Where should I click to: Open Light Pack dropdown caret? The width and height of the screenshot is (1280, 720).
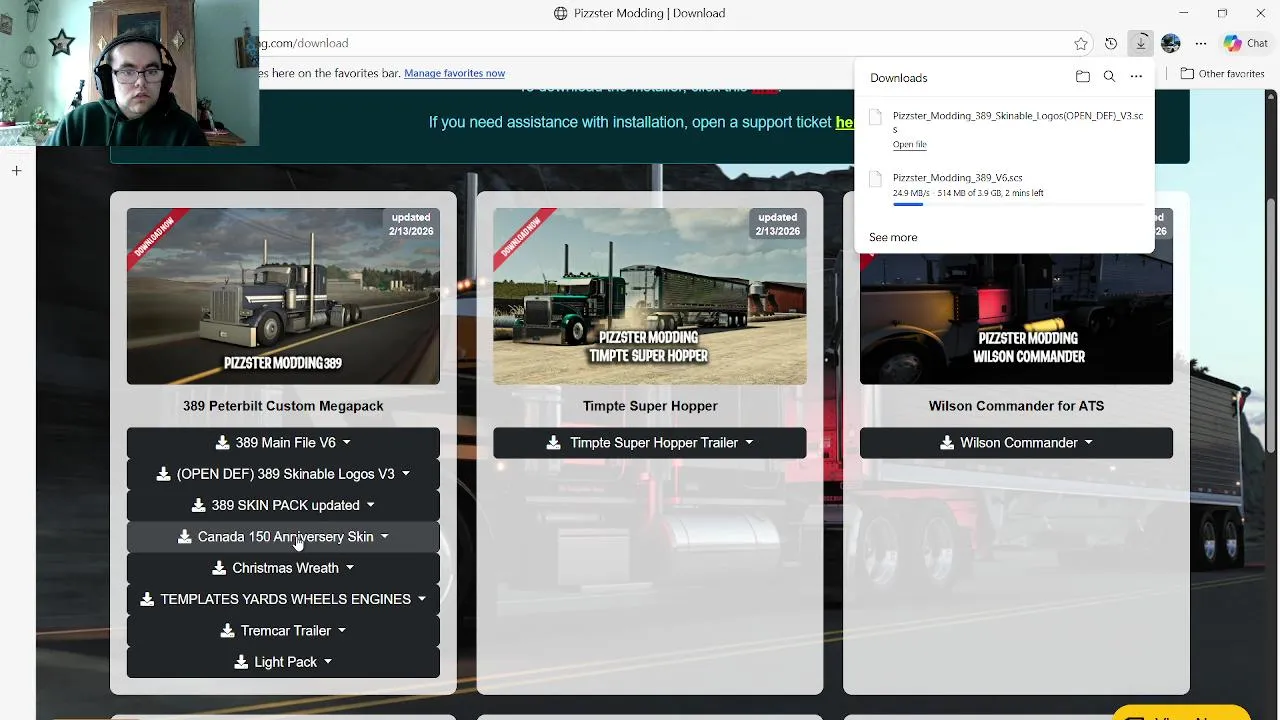327,662
